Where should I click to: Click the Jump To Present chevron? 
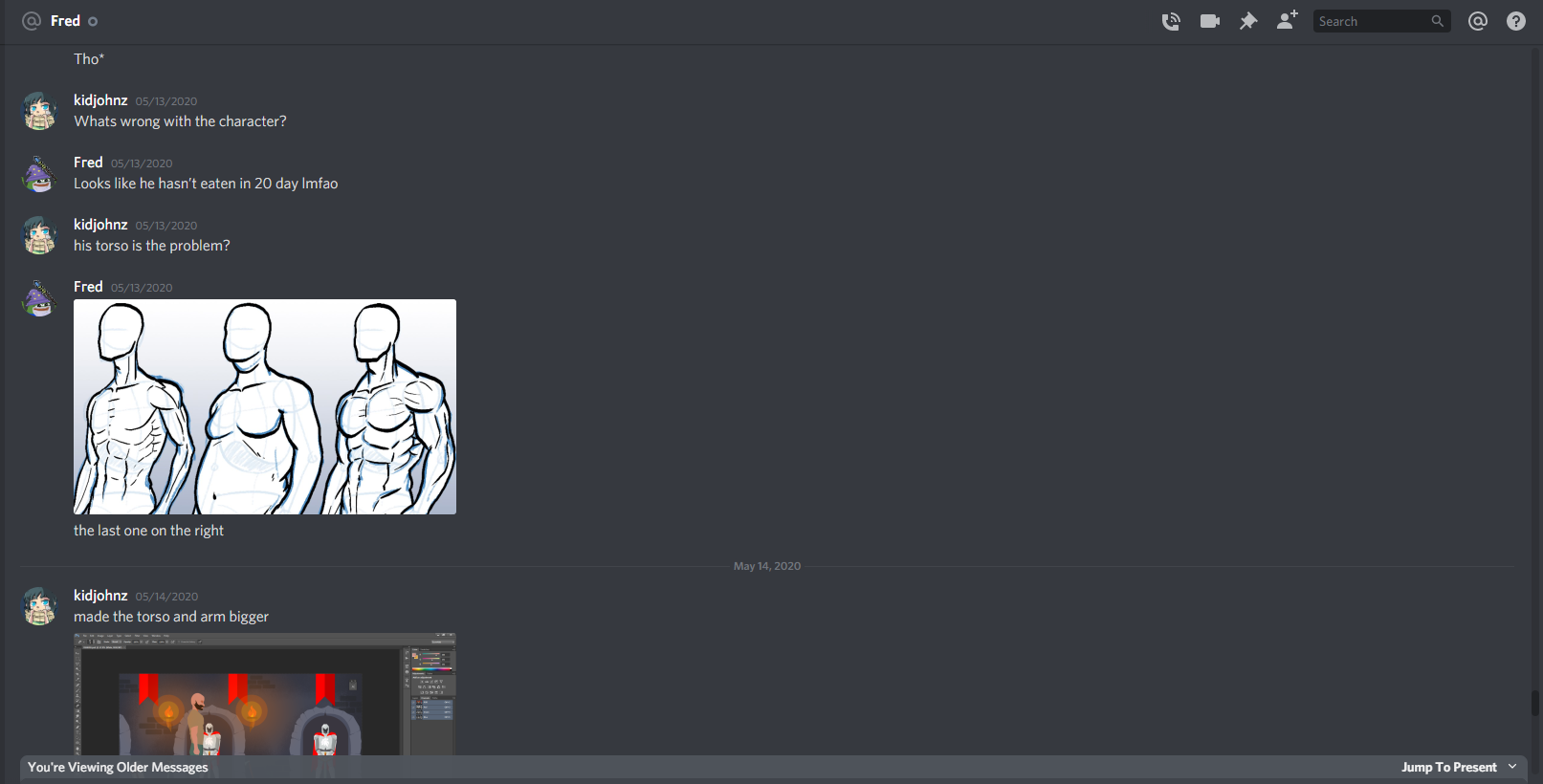(1512, 767)
